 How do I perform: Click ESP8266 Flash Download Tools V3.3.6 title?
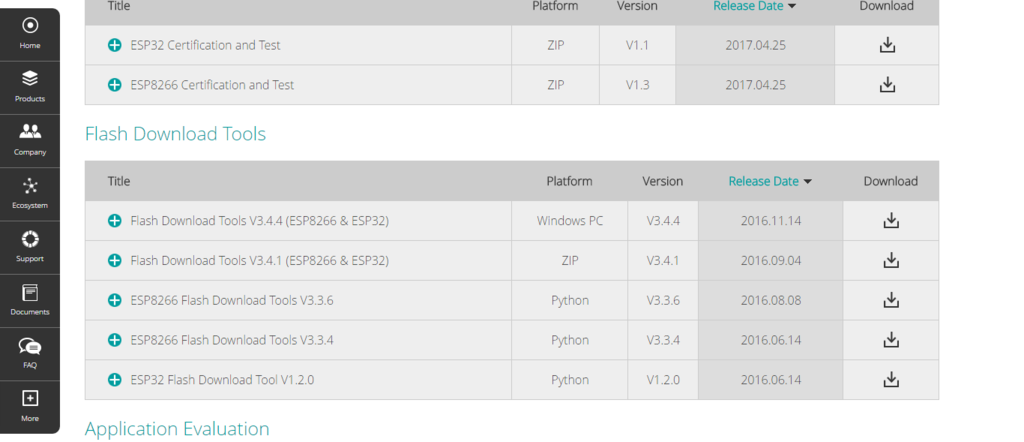click(232, 300)
